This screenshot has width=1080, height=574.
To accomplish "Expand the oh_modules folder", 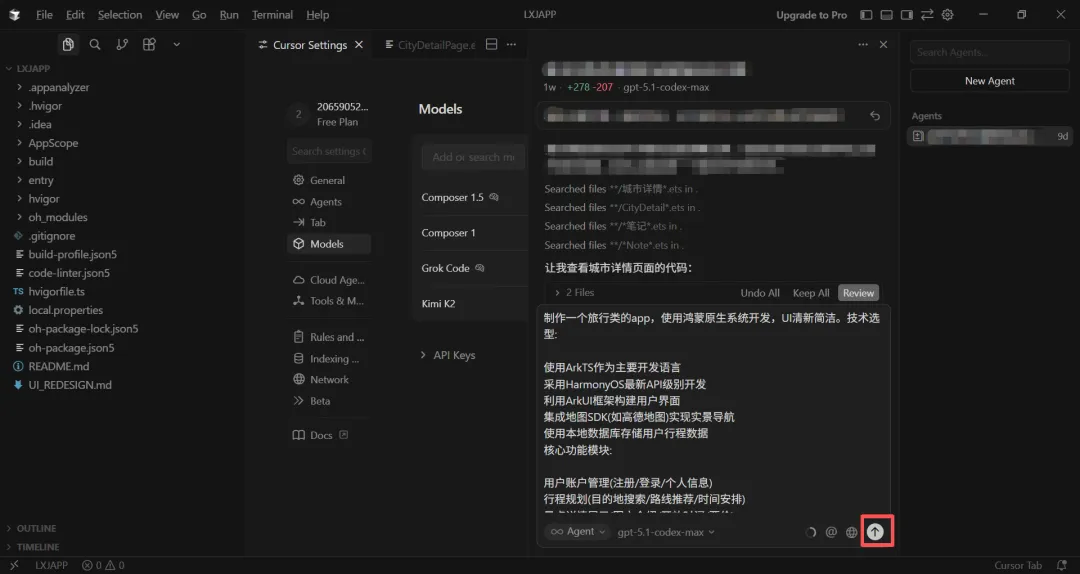I will [58, 217].
